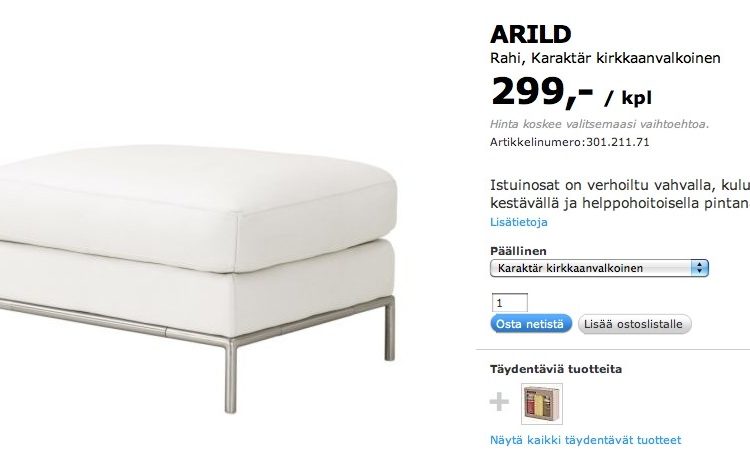750x457 pixels.
Task: Select the Karaktär kirkkaanvalkoinen combo box text
Action: 570,268
